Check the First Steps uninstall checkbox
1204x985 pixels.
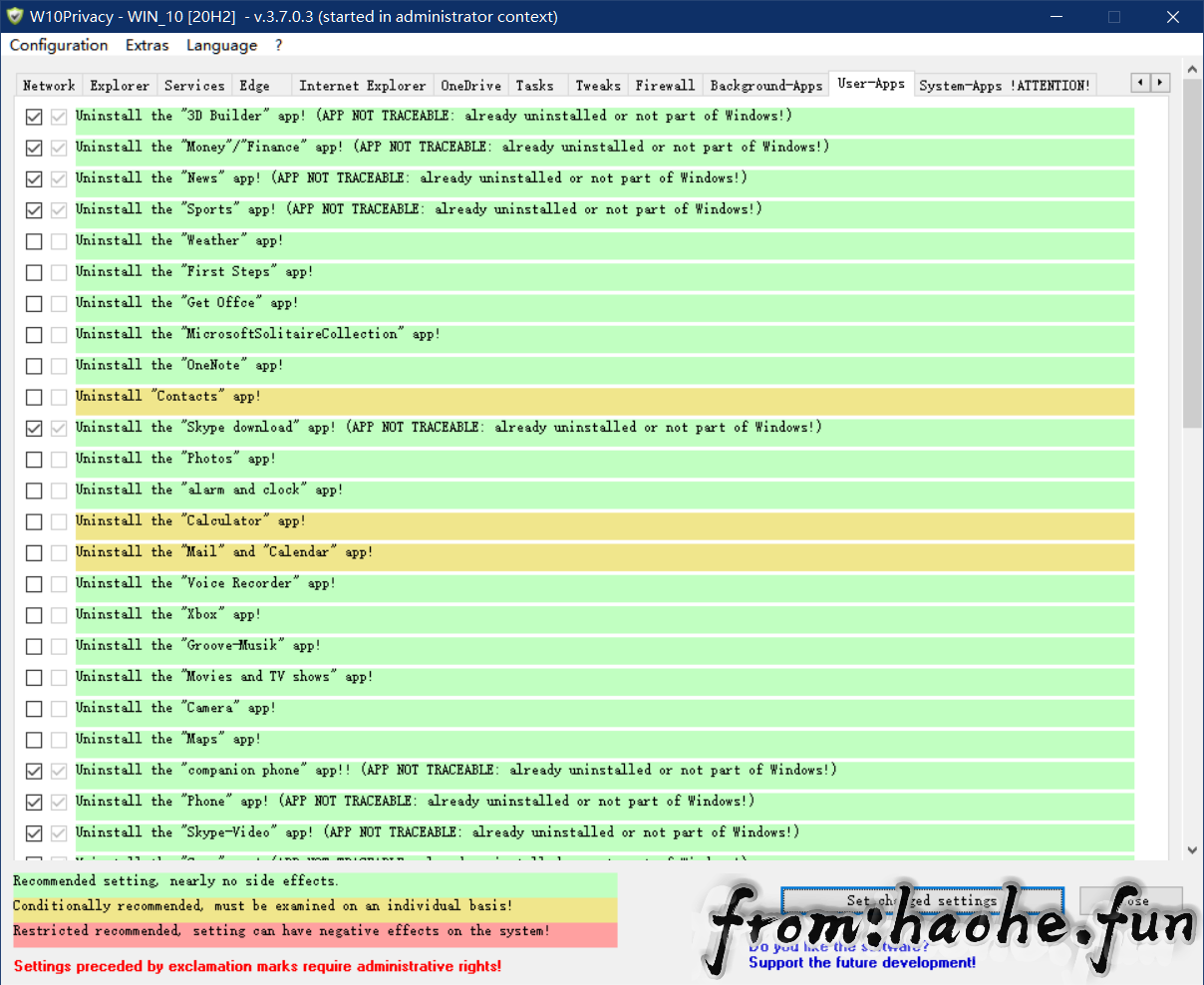34,272
